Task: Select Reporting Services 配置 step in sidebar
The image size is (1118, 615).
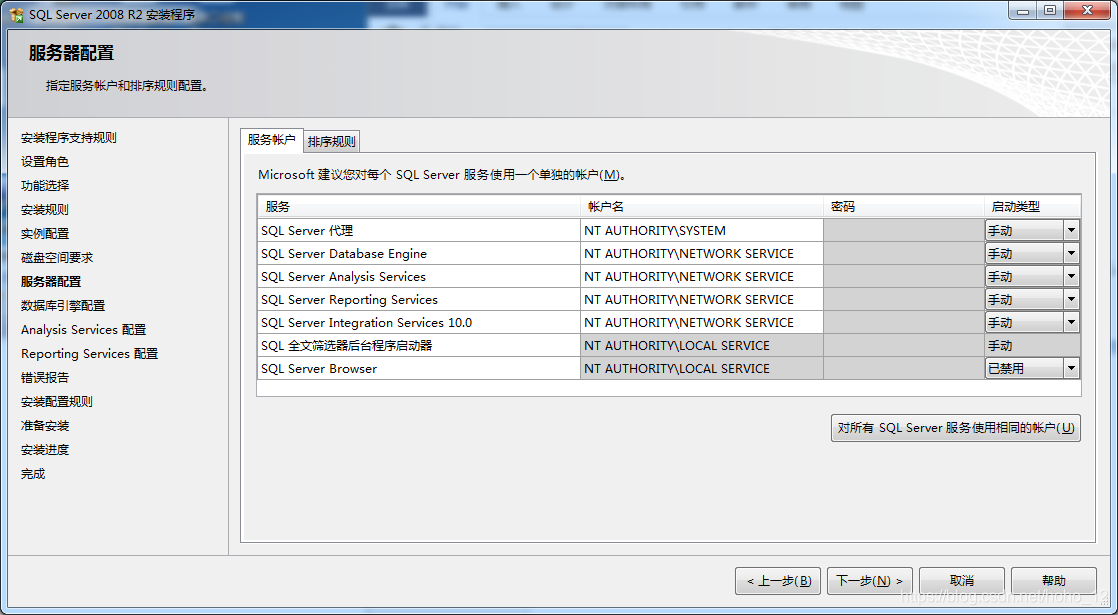Action: click(89, 353)
